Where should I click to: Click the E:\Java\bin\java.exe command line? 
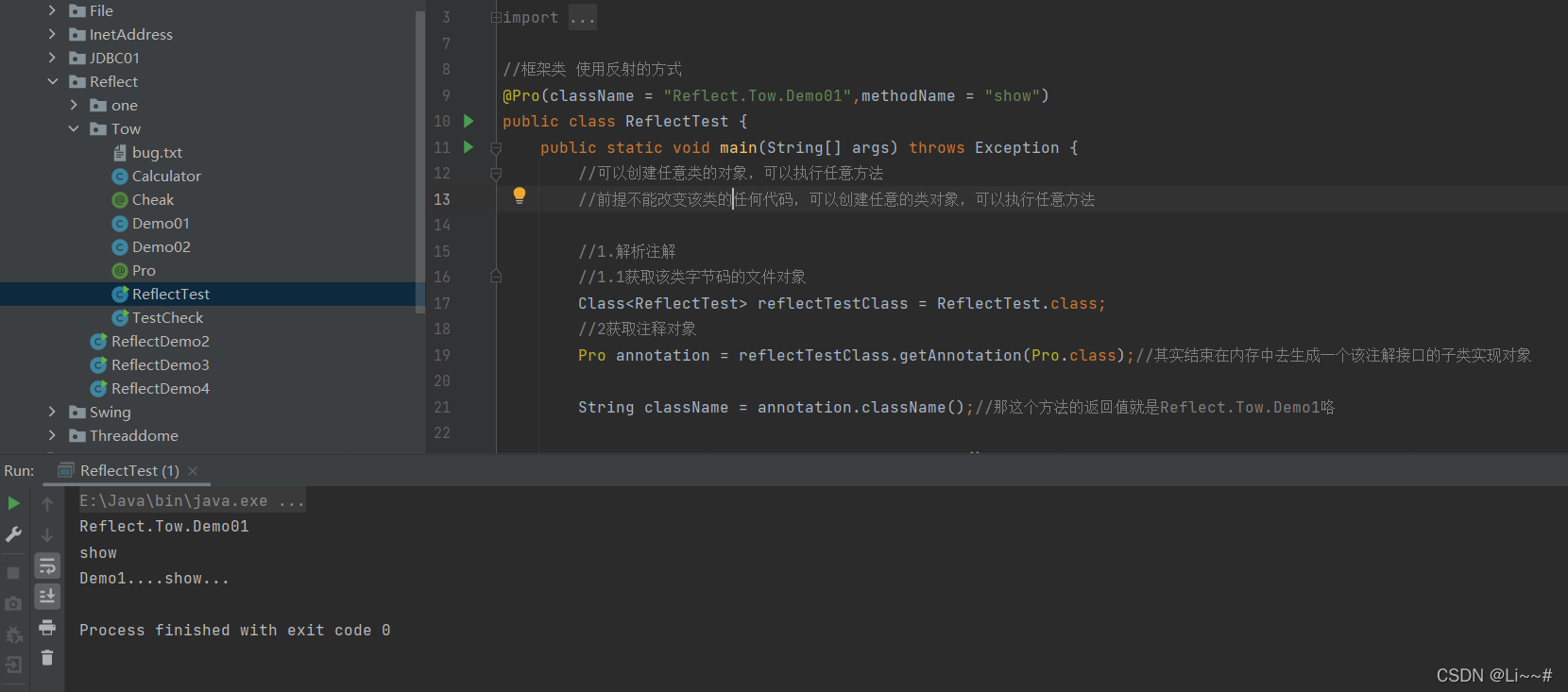point(192,500)
